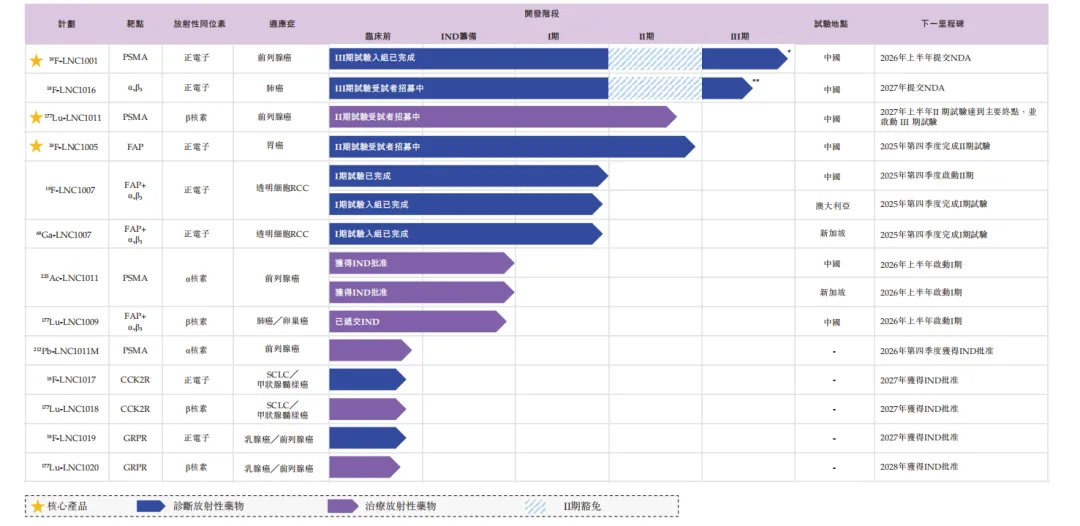Click the blue arrow bar for 18F-LNC1017

point(366,380)
